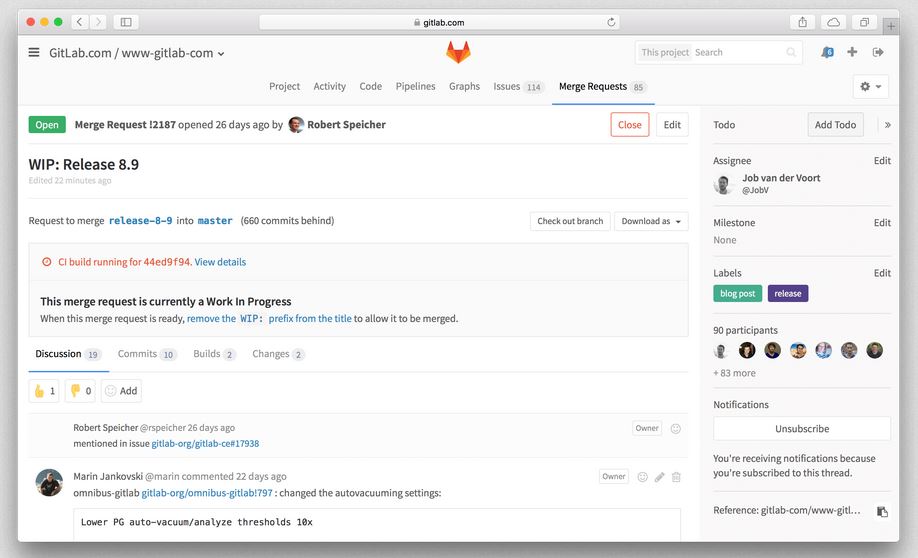
Task: Edit the Milestone
Action: click(x=882, y=222)
